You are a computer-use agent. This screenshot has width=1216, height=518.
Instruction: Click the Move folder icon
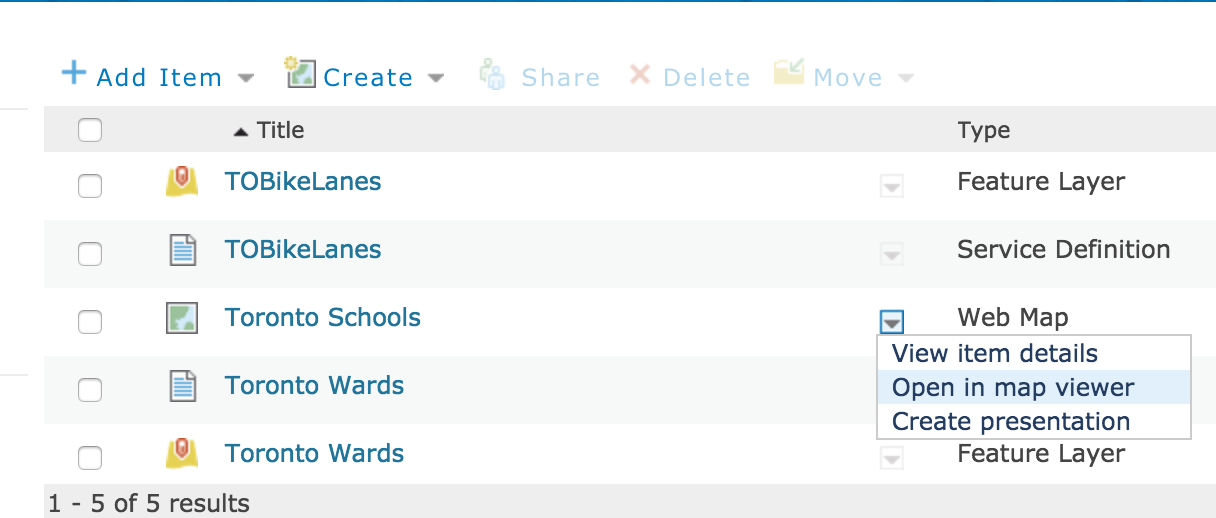[789, 72]
